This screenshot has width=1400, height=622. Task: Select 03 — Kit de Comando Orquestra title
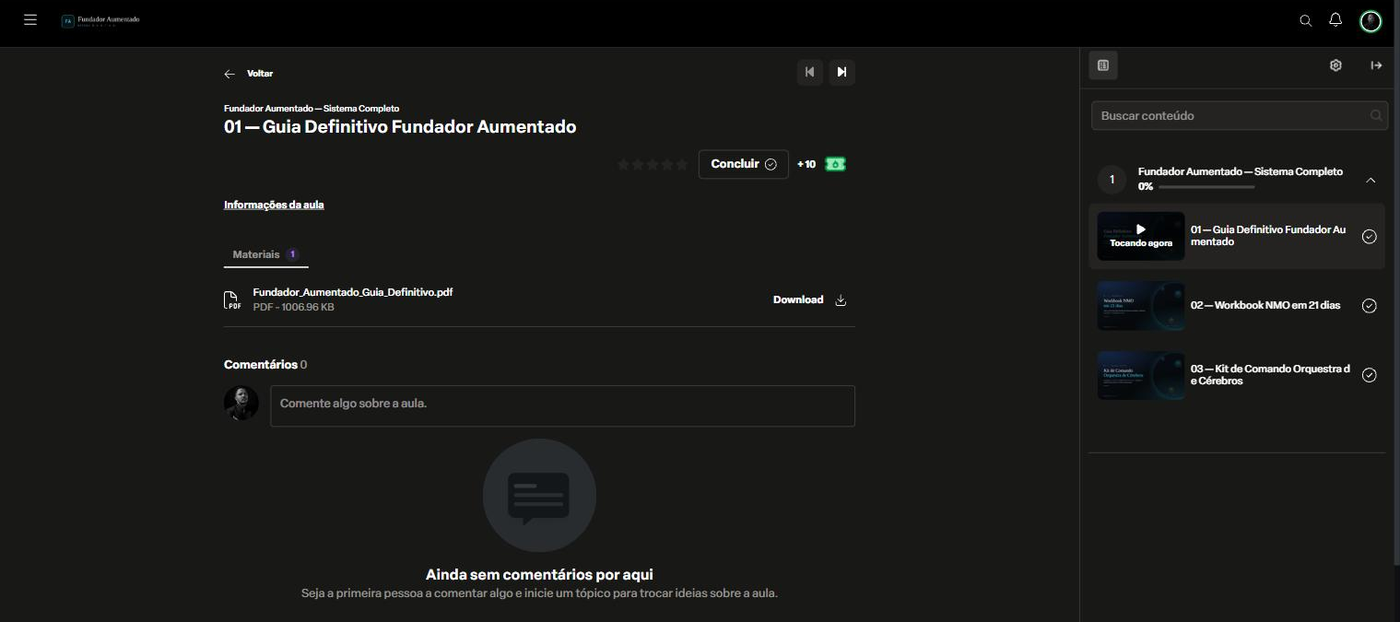(1270, 375)
